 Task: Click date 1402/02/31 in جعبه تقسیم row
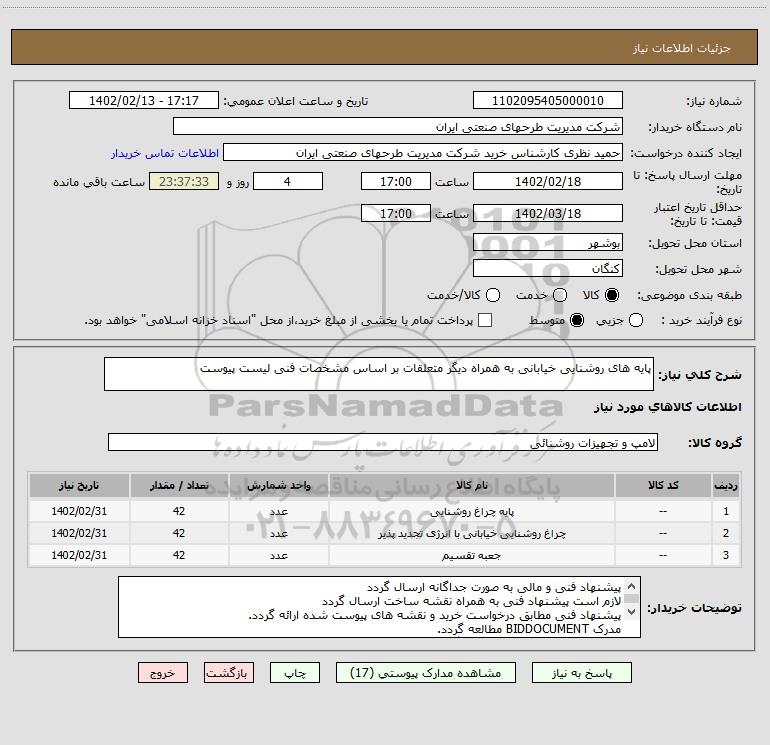(x=79, y=555)
